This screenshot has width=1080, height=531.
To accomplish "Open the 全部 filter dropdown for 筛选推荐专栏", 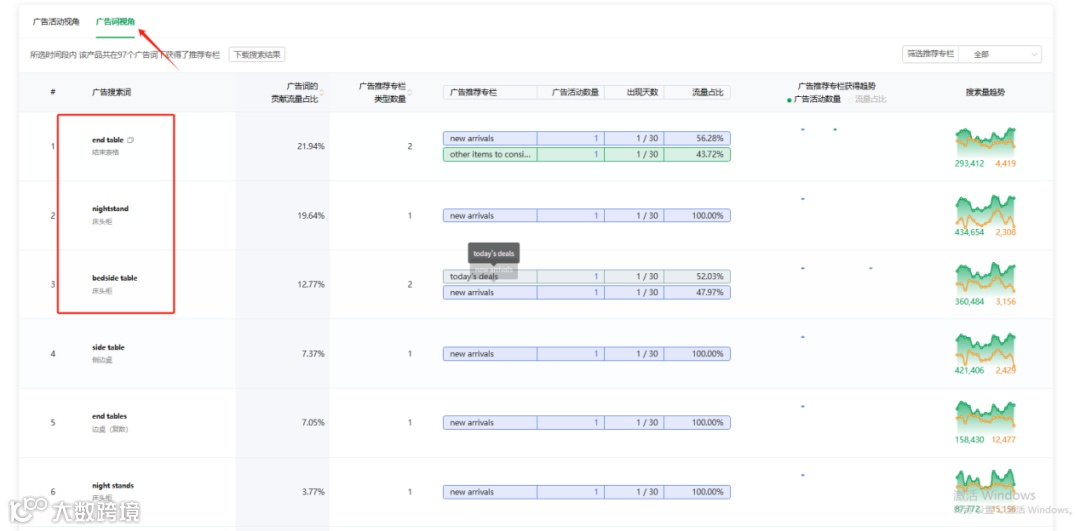I will tap(999, 54).
